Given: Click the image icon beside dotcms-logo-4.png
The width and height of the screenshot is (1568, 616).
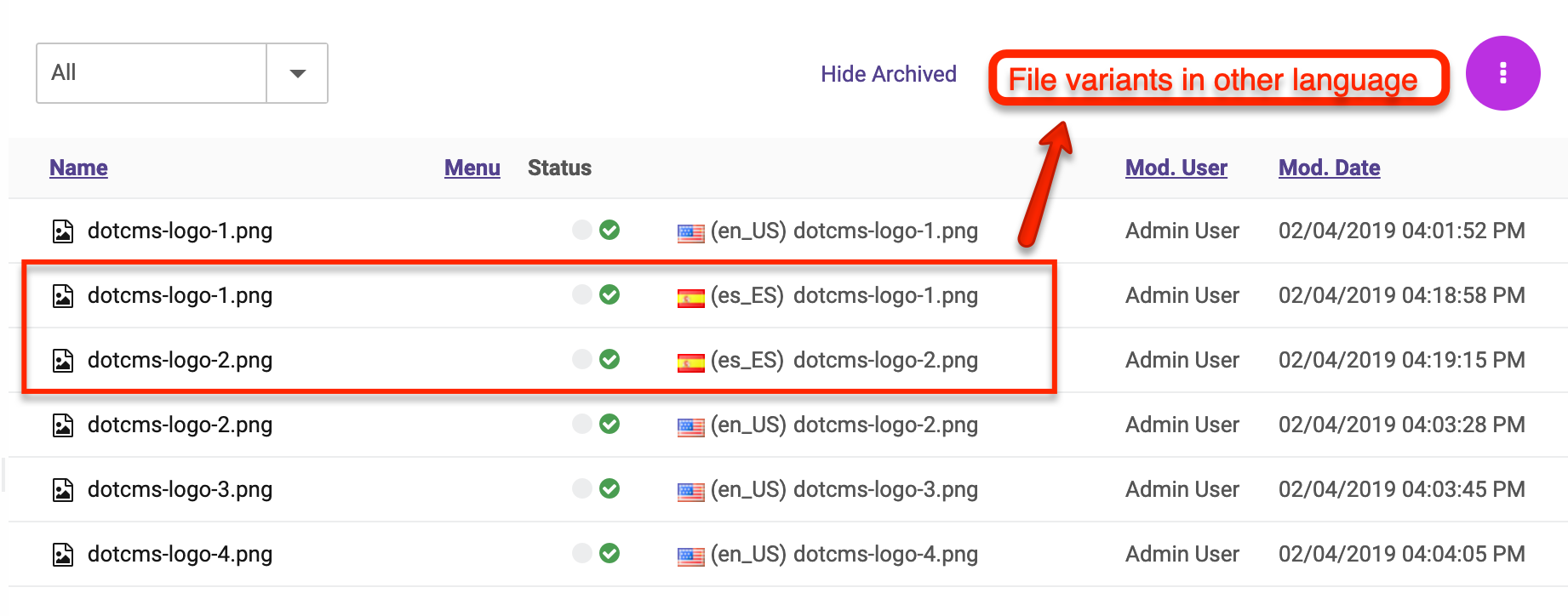Looking at the screenshot, I should [x=63, y=554].
